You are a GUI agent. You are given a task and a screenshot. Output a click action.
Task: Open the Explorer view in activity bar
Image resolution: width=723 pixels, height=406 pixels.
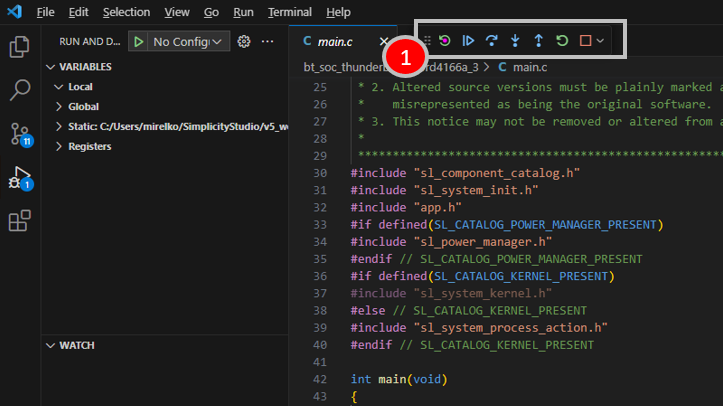[19, 47]
